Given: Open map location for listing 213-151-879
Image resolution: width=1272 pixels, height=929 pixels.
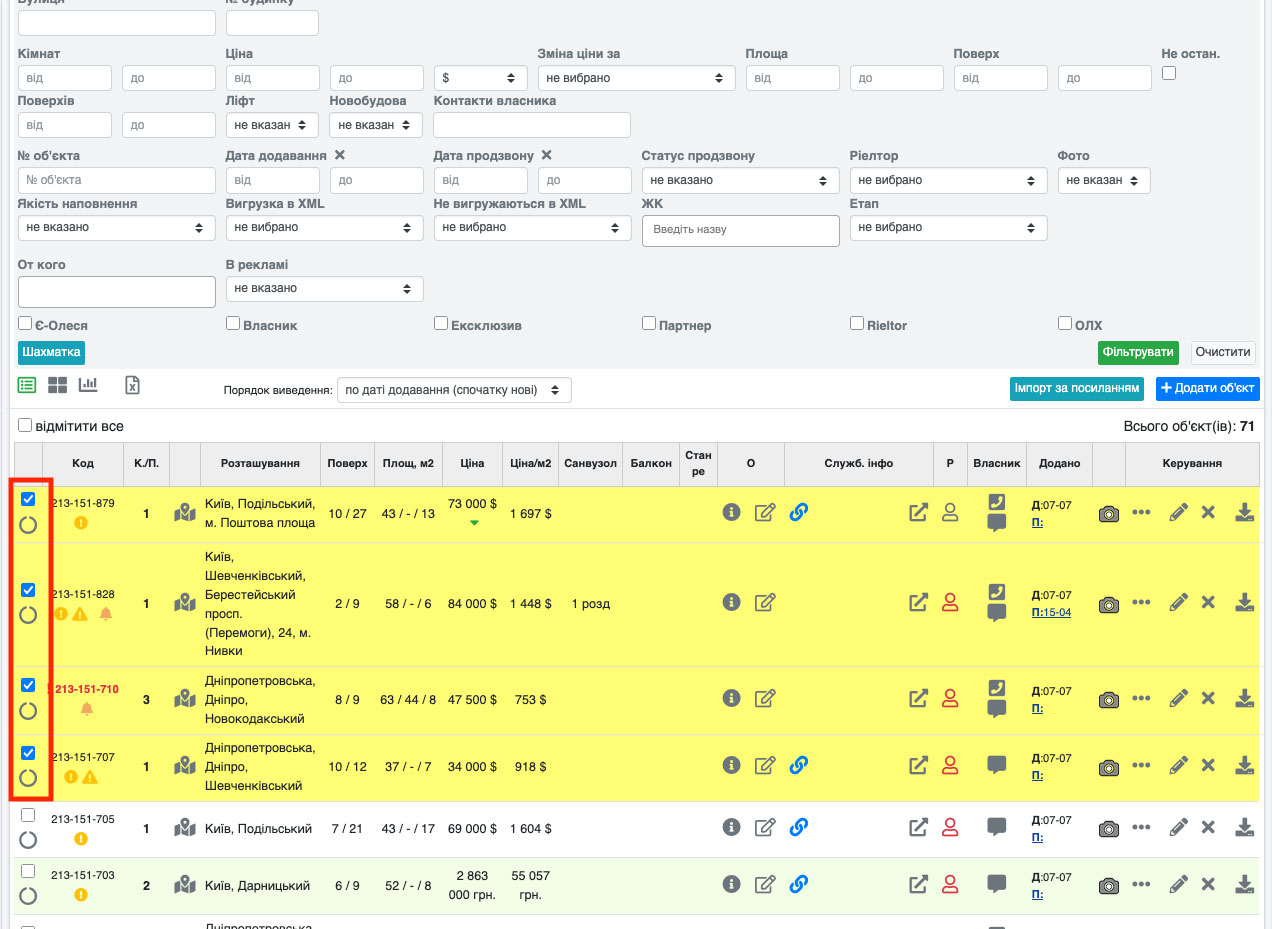Looking at the screenshot, I should pyautogui.click(x=184, y=513).
